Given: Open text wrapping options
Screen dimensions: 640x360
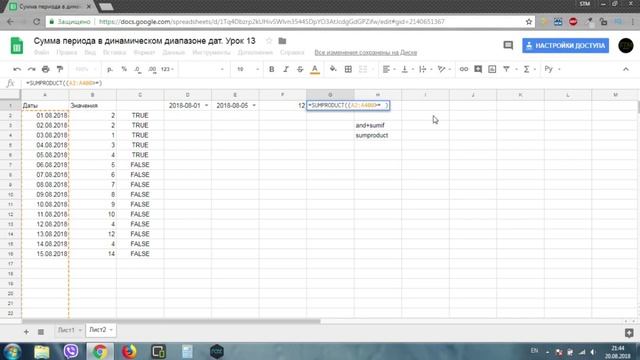Looking at the screenshot, I should [425, 69].
